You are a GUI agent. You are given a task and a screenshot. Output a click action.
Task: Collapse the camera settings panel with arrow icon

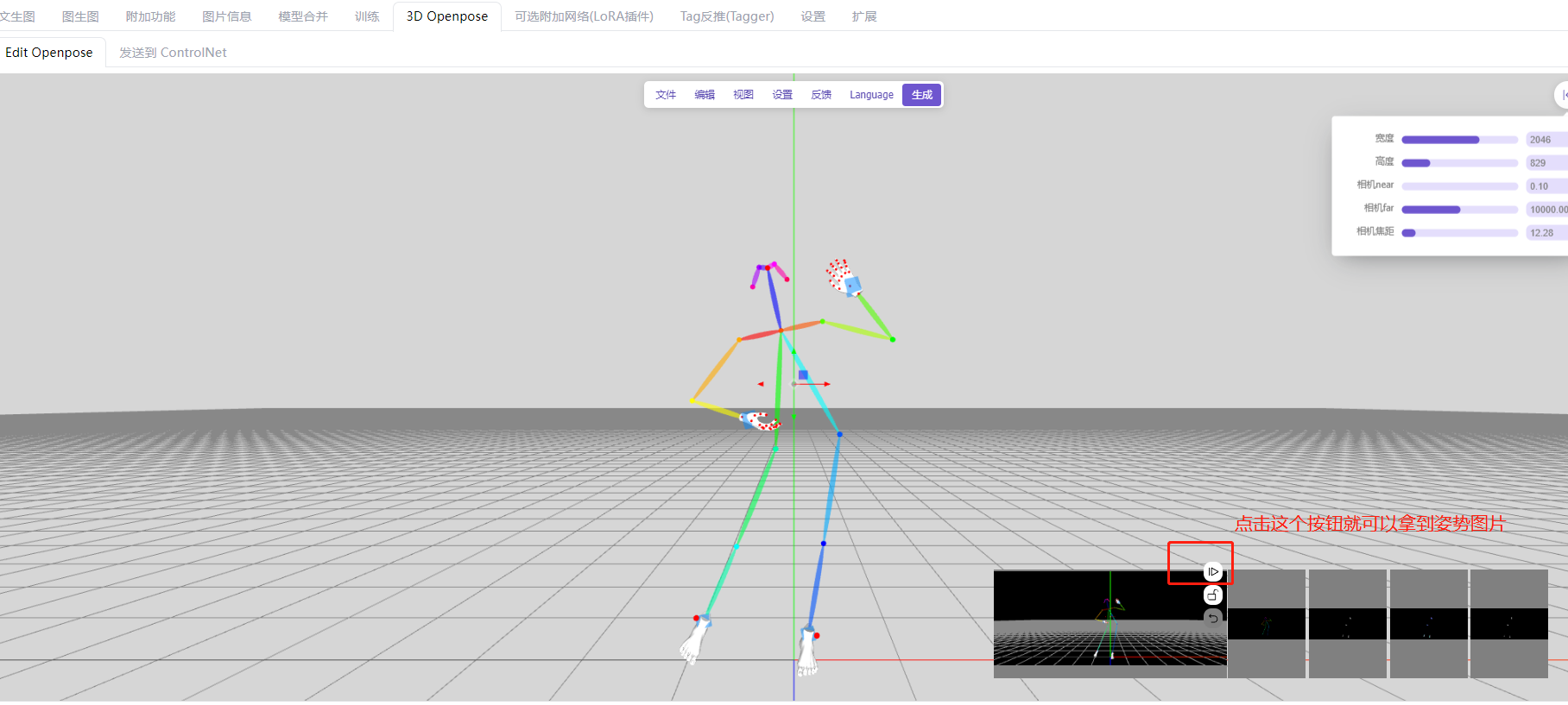point(1563,95)
